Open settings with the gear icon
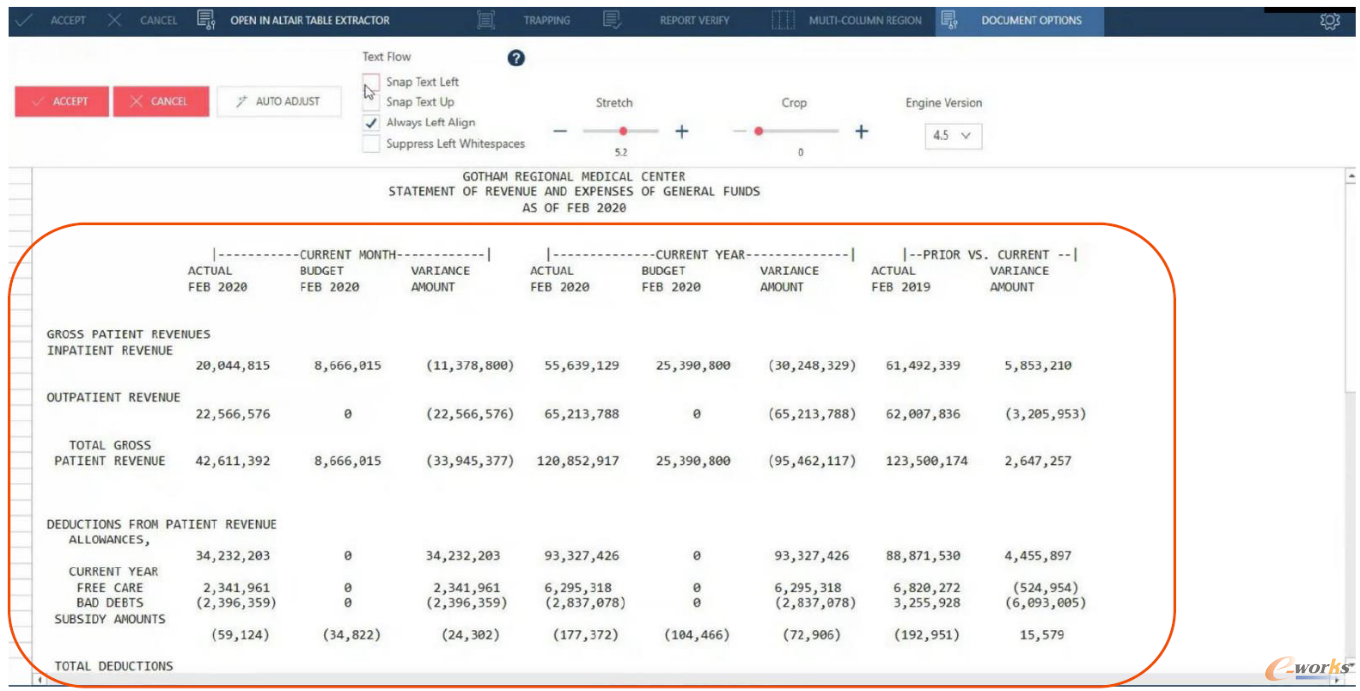 [1329, 21]
